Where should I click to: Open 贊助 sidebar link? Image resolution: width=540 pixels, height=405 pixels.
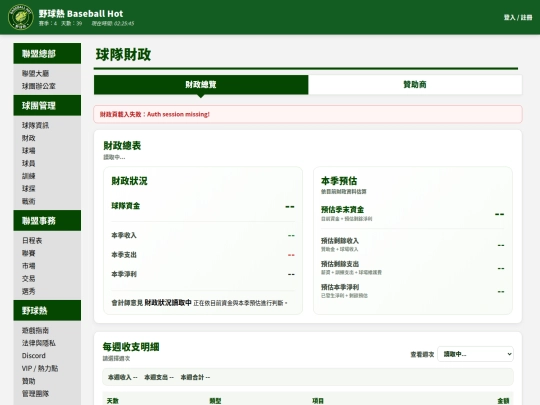(29, 381)
